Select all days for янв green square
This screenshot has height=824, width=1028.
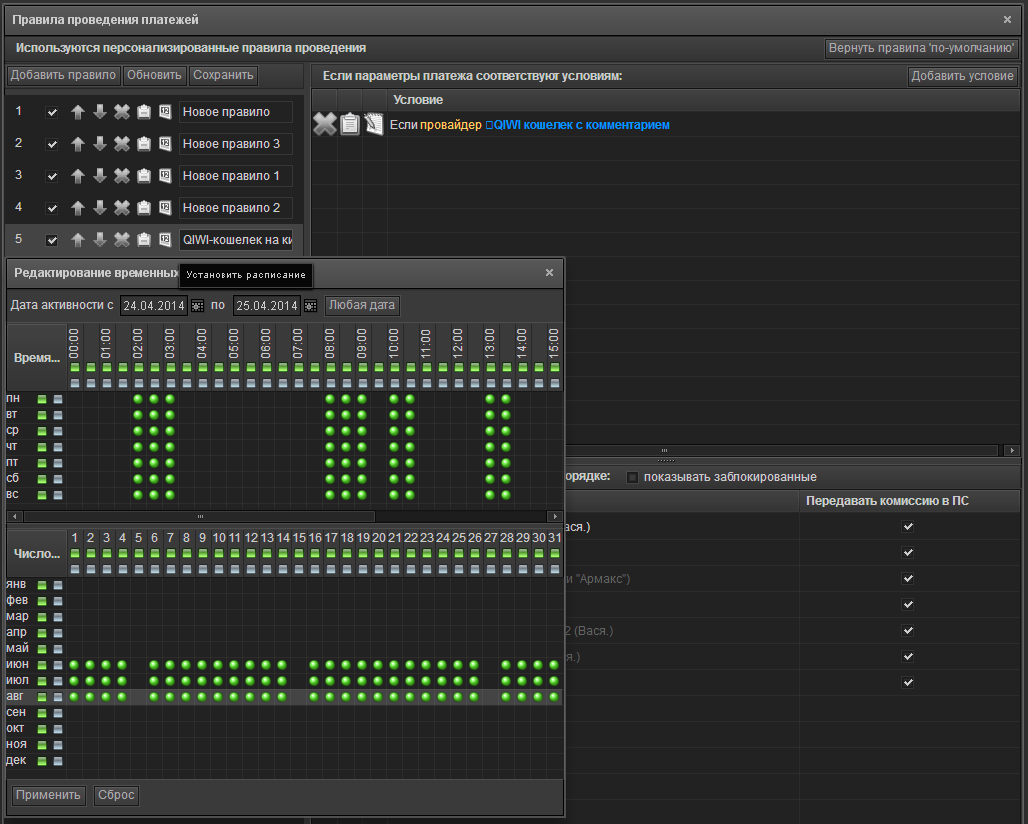coord(42,585)
